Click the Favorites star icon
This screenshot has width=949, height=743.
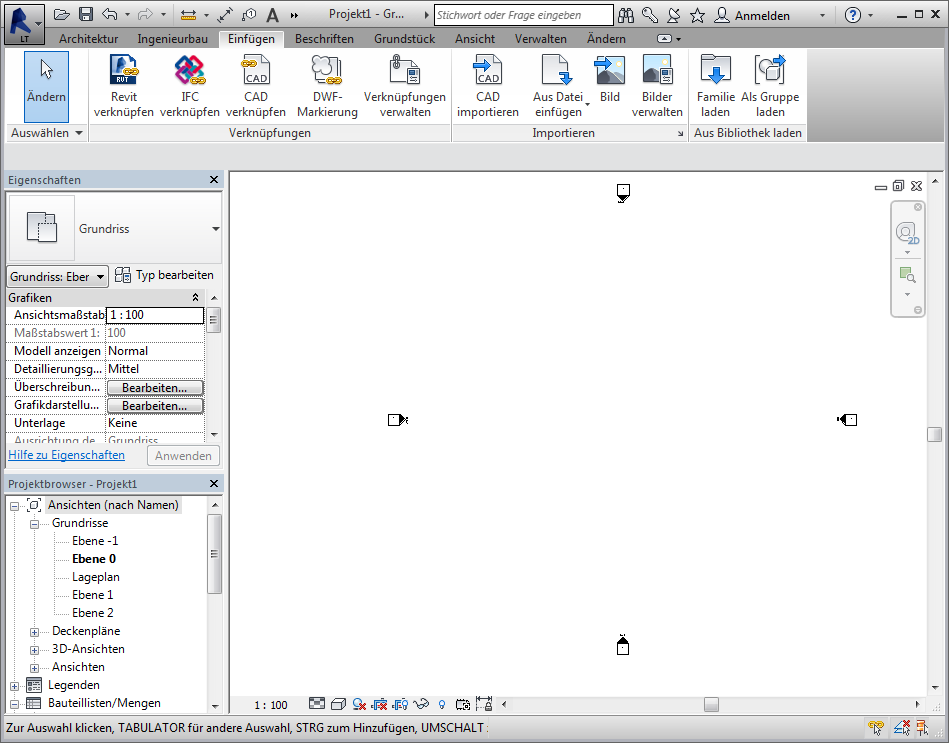point(697,15)
